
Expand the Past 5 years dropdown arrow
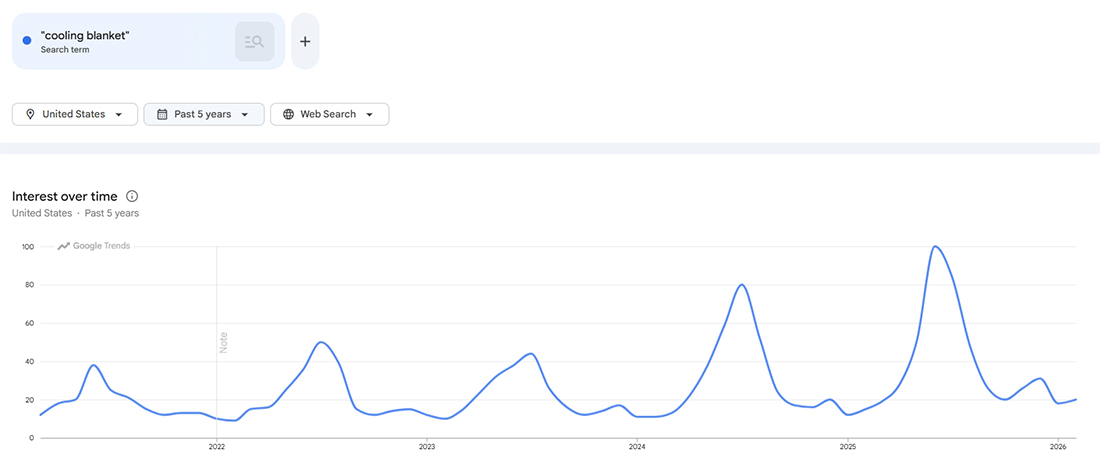(245, 114)
